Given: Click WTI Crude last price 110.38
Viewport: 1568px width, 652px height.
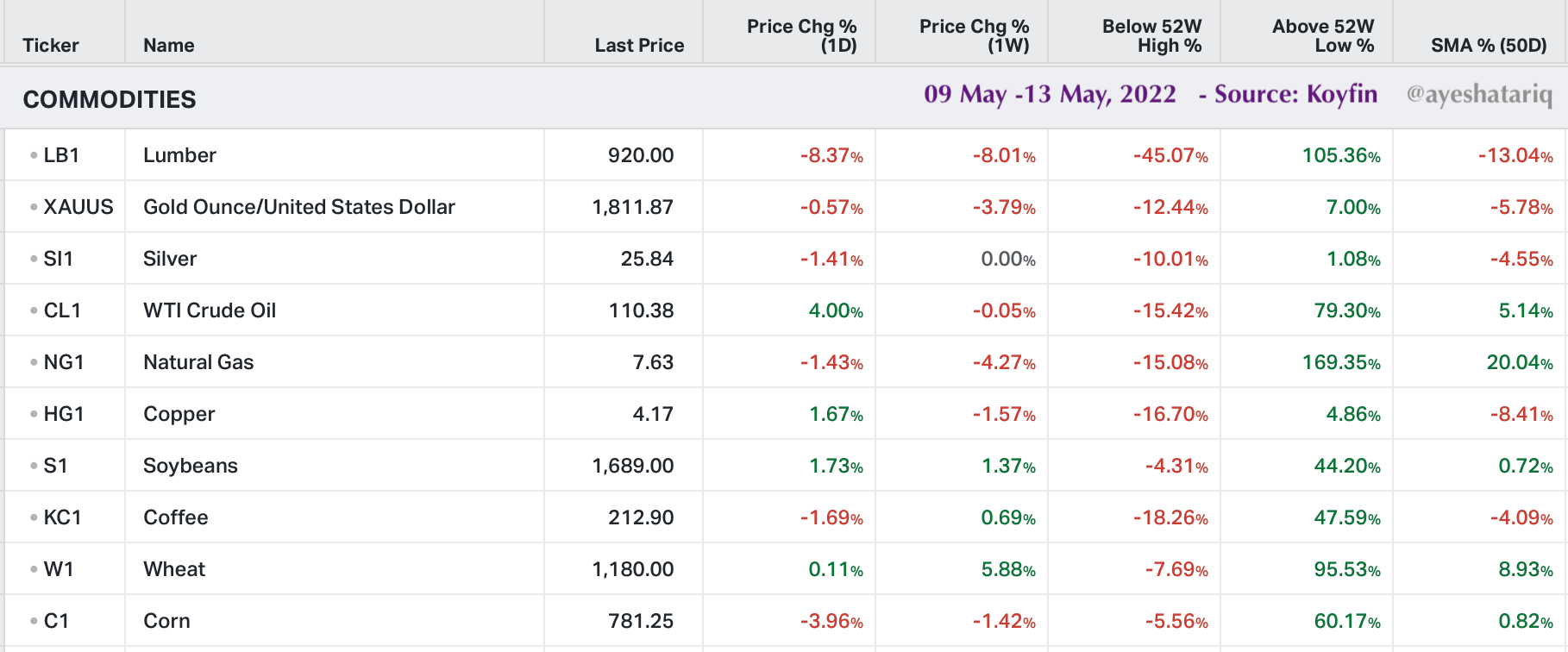Looking at the screenshot, I should [x=642, y=310].
